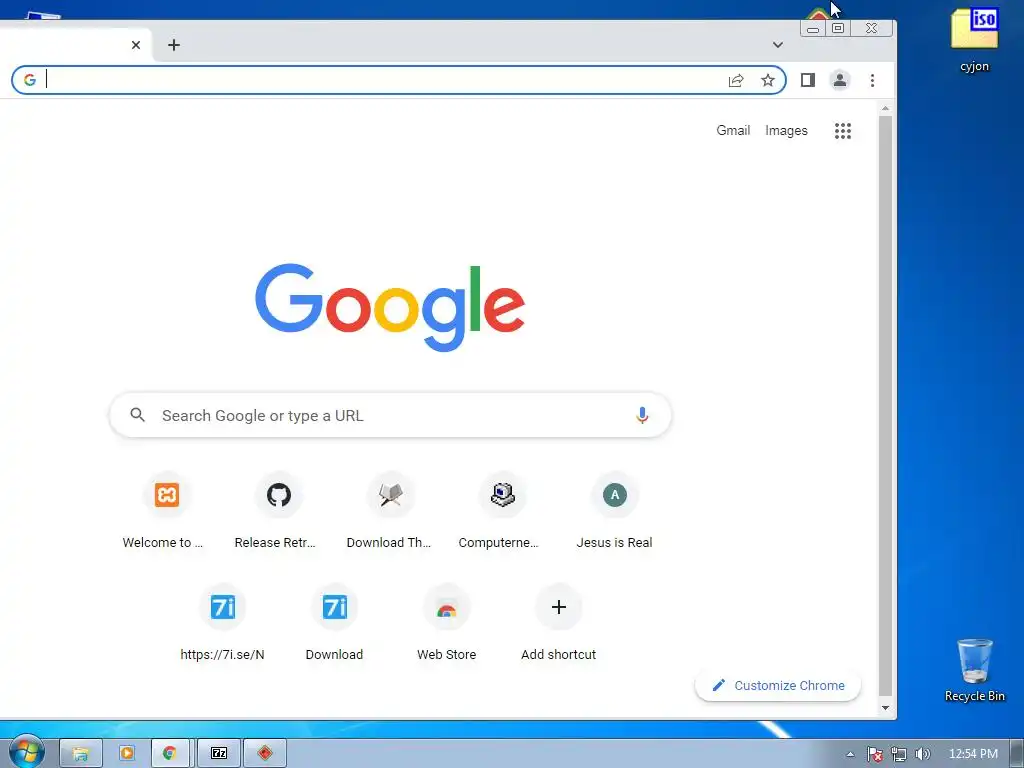Click the scrollbar down arrow
Screen dimensions: 1024x768
click(886, 708)
